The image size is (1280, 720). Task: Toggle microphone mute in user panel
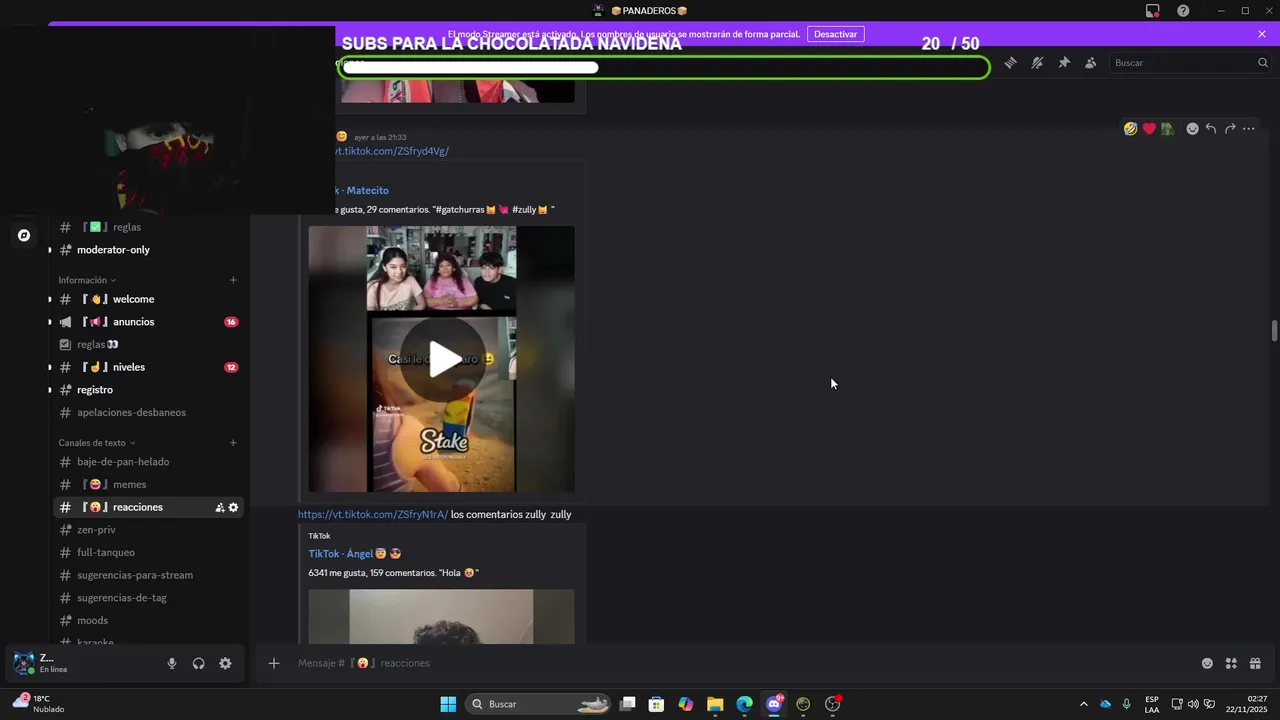172,663
